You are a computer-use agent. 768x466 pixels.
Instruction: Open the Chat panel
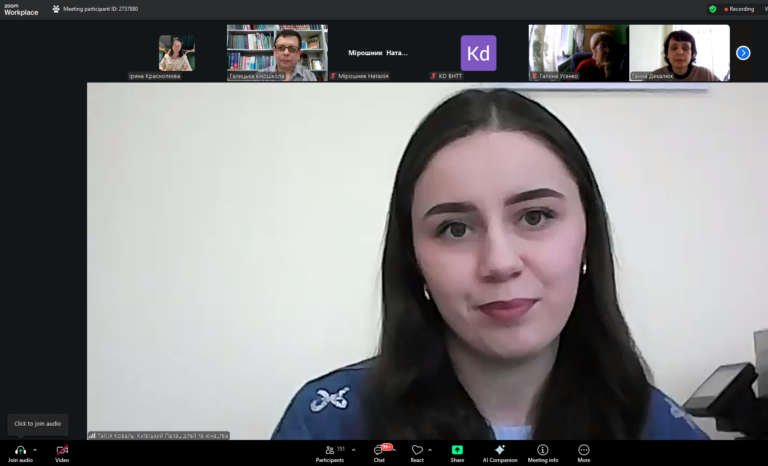(379, 450)
